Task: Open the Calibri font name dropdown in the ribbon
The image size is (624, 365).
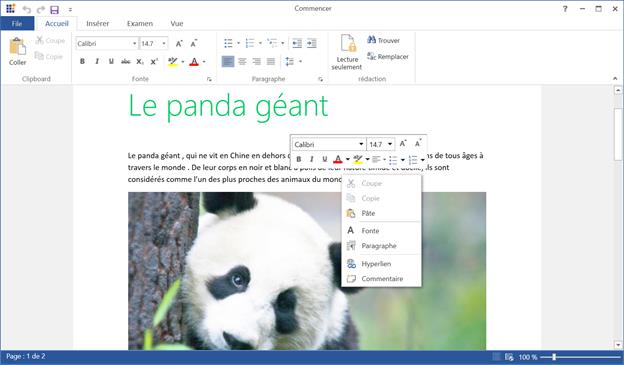Action: 134,43
